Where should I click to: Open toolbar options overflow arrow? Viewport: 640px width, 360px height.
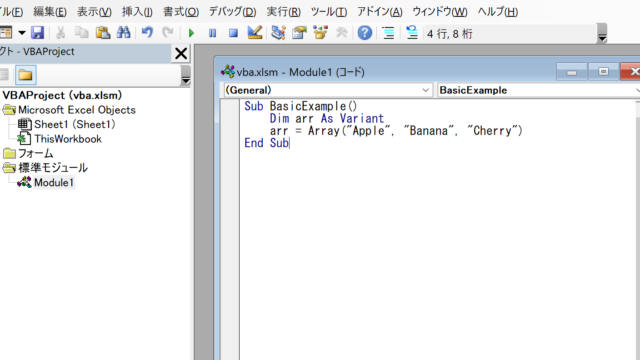coord(602,34)
